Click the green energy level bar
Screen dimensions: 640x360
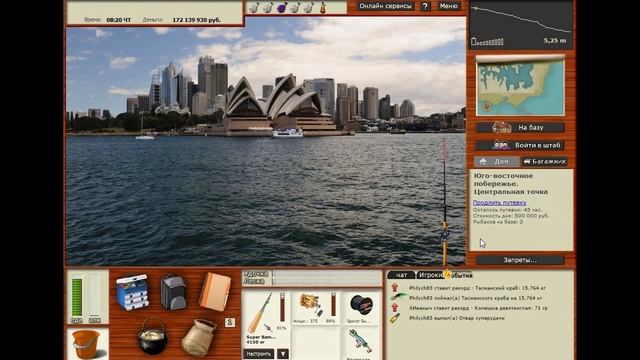[x=77, y=297]
